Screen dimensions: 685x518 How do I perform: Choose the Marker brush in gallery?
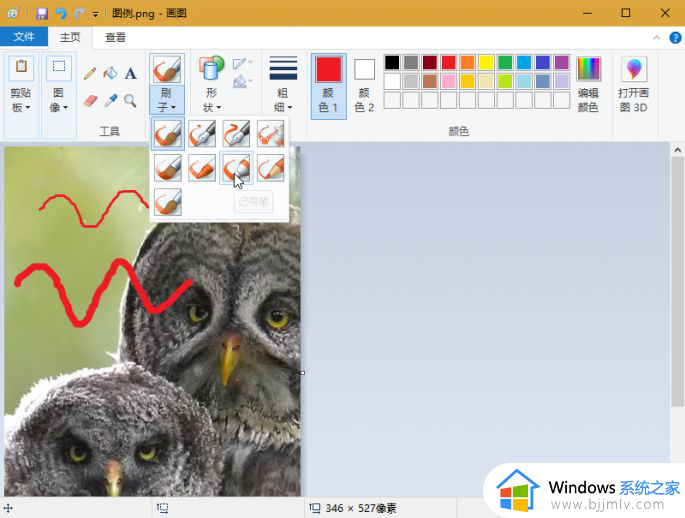[x=236, y=168]
